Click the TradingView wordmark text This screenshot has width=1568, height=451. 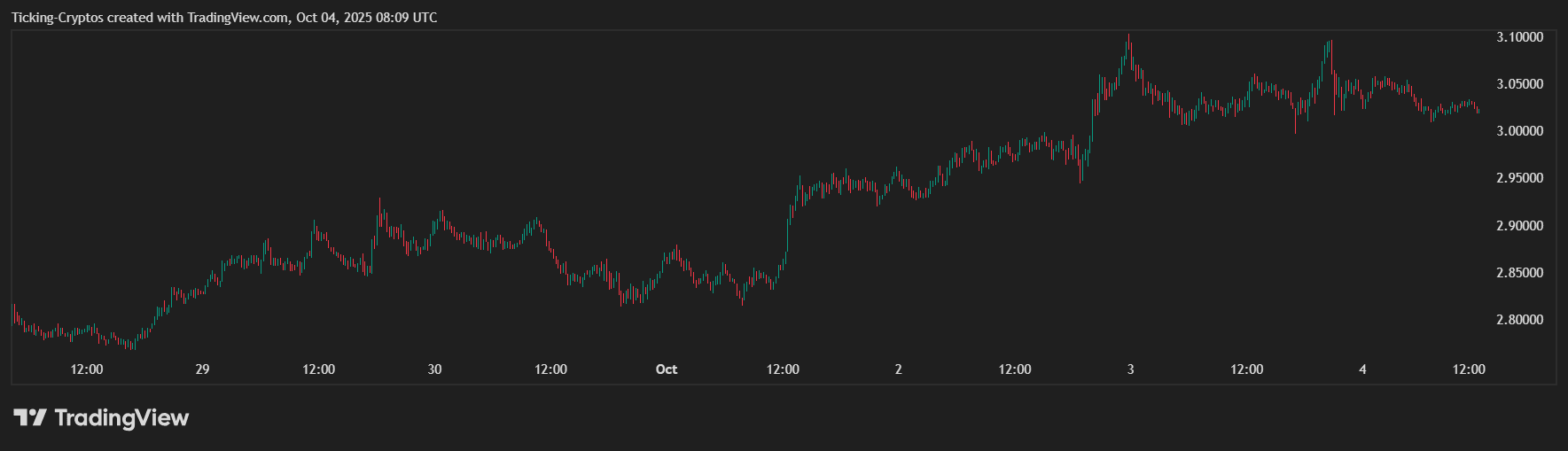pos(121,417)
